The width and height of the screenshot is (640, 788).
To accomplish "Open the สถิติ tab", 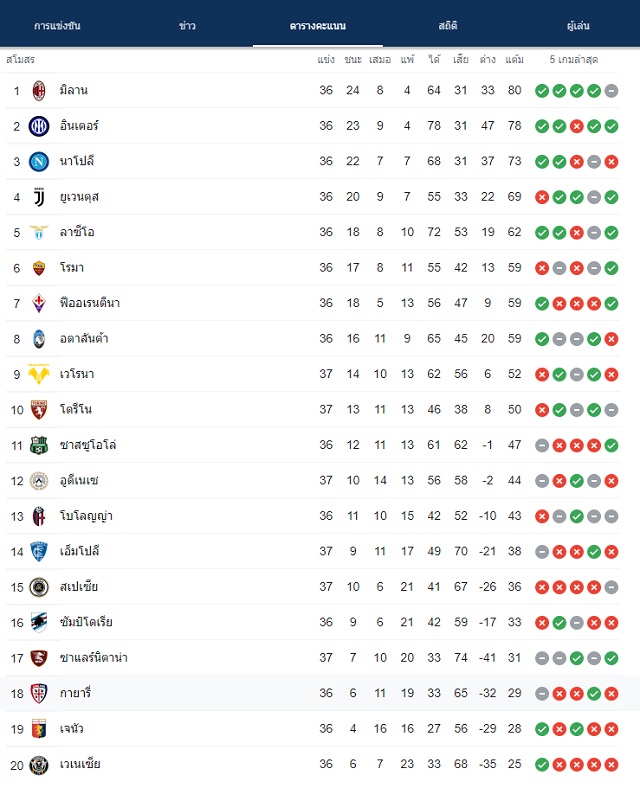I will (448, 26).
